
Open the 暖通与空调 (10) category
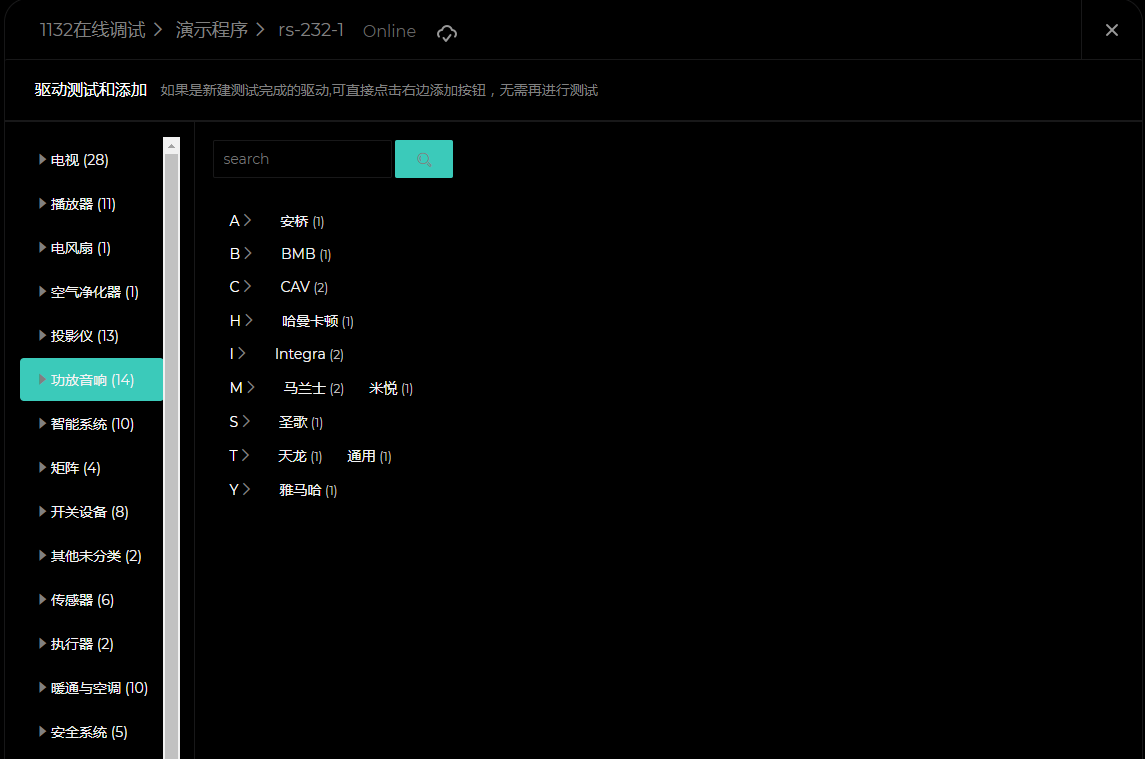[91, 688]
